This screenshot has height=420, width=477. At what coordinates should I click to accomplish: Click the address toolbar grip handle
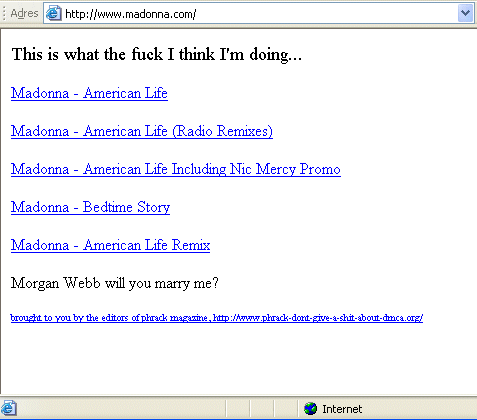pos(4,14)
